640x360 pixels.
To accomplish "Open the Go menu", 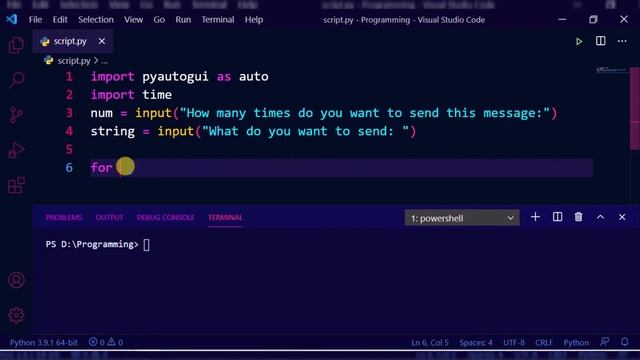I will pyautogui.click(x=159, y=20).
